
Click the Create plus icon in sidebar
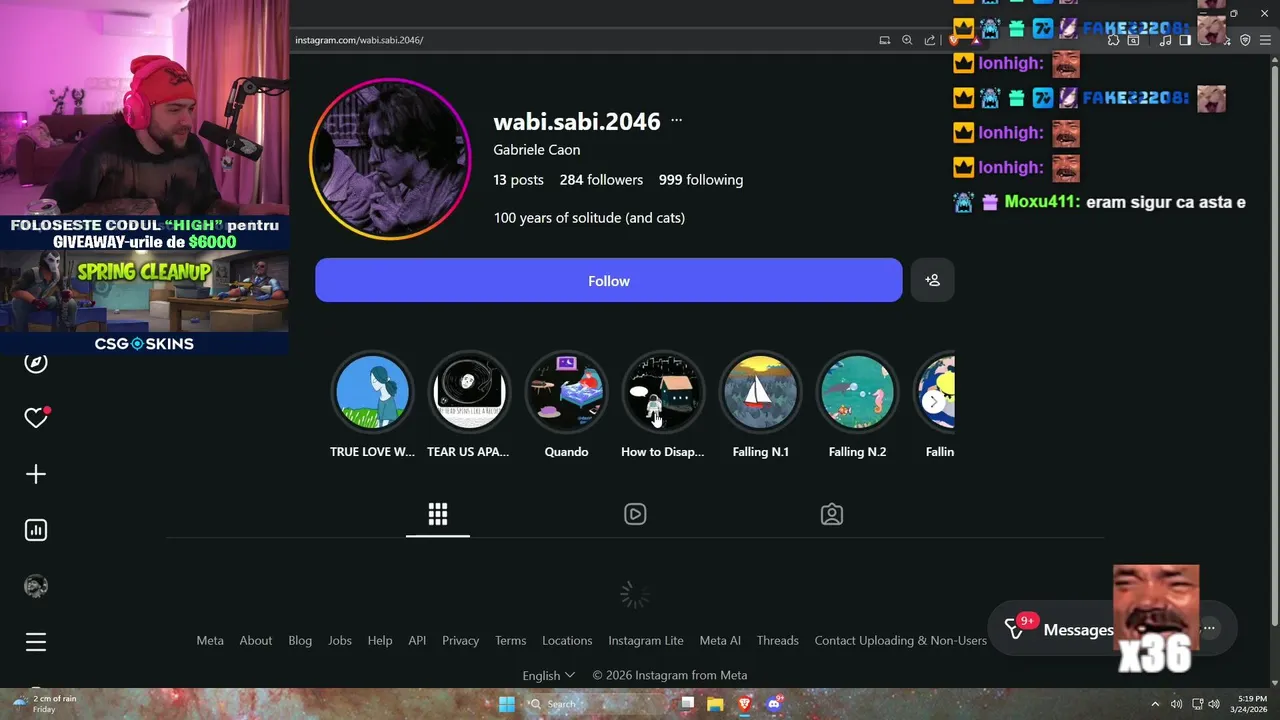[36, 474]
